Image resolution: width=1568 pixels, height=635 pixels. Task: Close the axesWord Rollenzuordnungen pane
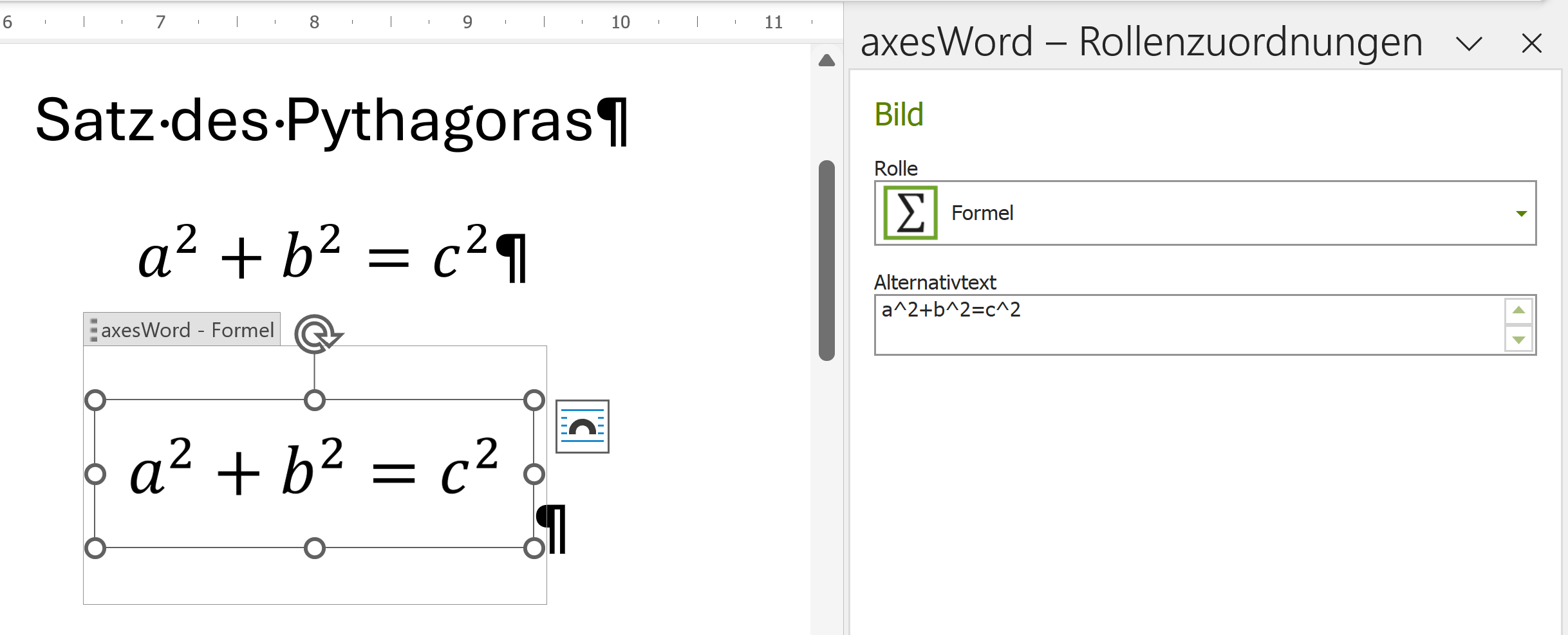pos(1532,44)
